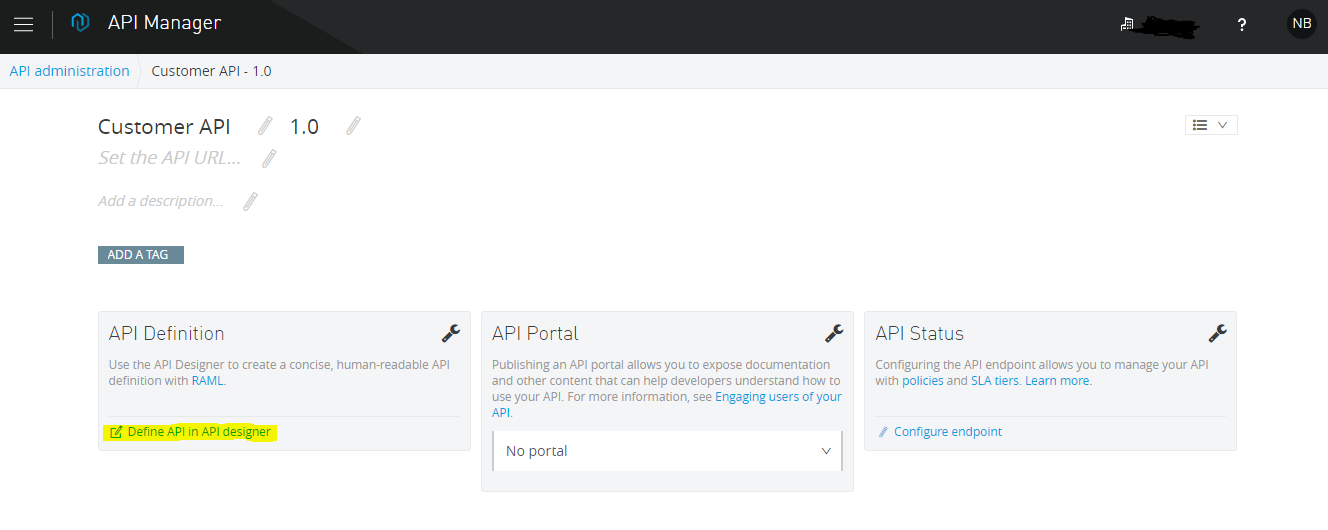Edit API name with pencil icon
The image size is (1328, 530).
[x=265, y=126]
